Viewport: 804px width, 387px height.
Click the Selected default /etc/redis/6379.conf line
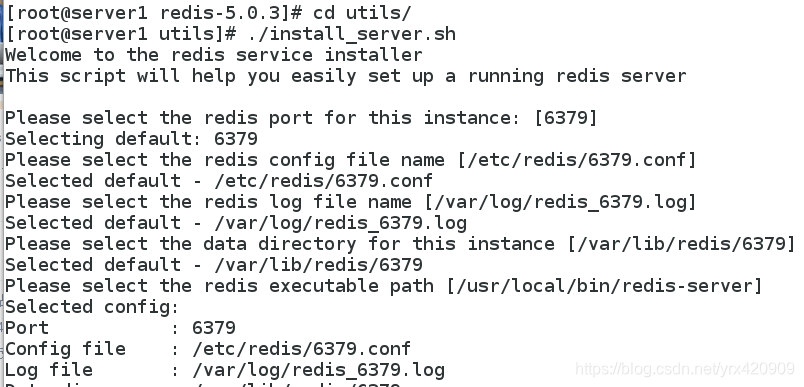(x=219, y=181)
